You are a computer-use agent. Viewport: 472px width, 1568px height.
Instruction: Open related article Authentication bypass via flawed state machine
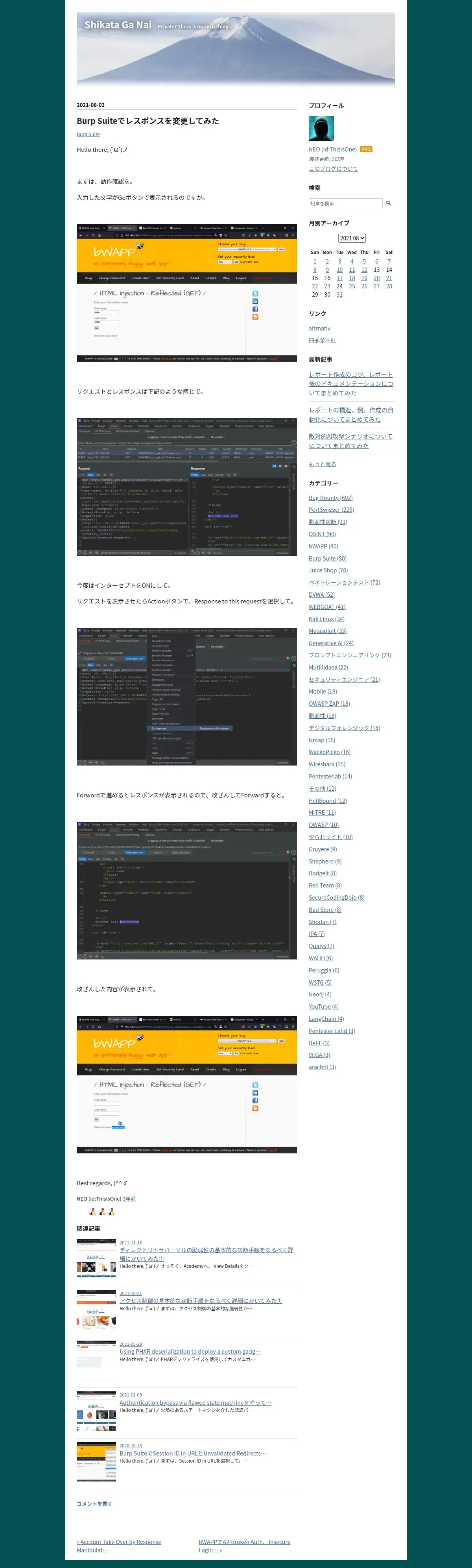pyautogui.click(x=196, y=1402)
